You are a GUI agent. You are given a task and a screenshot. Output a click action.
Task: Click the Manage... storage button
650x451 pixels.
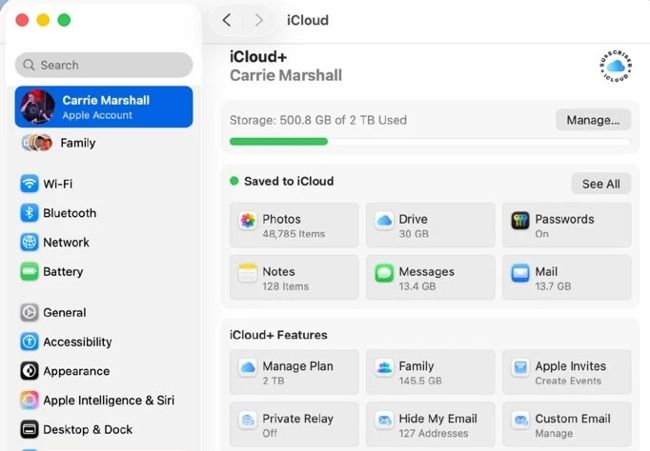pos(593,120)
